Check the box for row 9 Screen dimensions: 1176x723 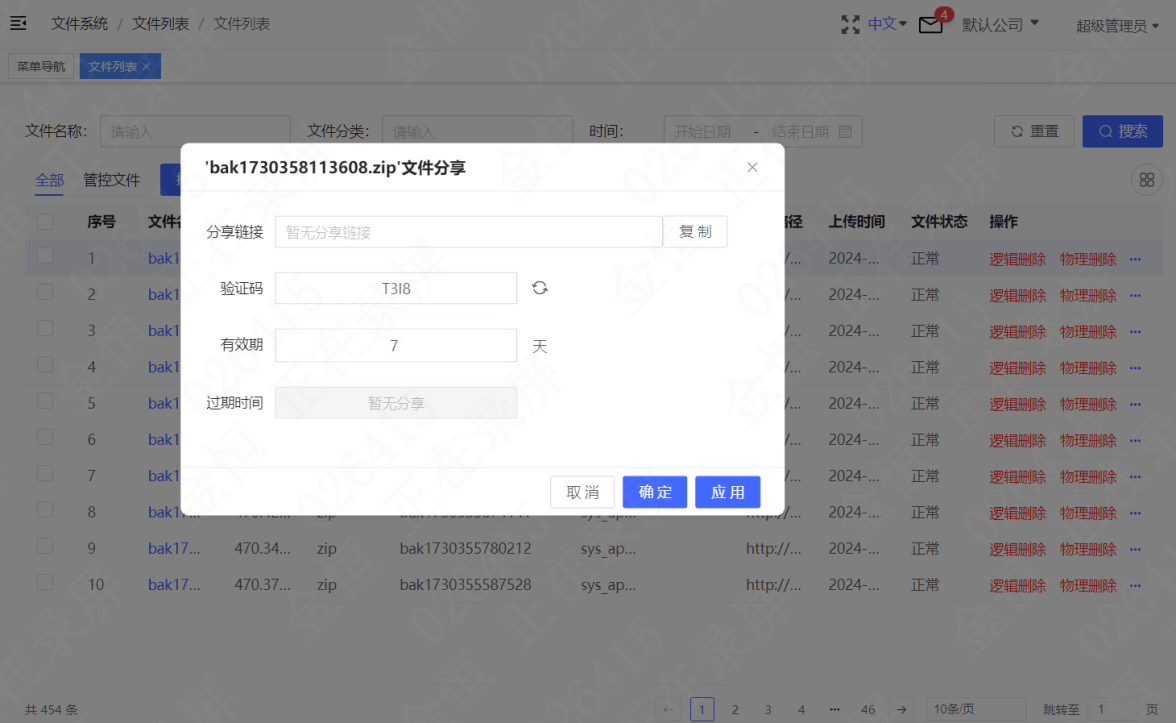45,547
